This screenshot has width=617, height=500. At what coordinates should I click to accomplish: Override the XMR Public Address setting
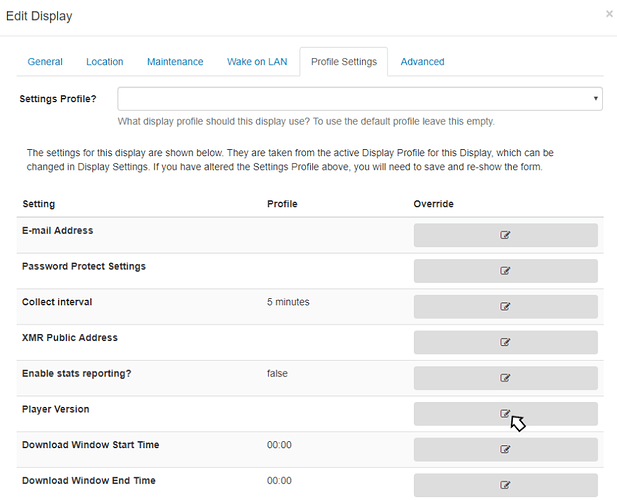point(505,342)
